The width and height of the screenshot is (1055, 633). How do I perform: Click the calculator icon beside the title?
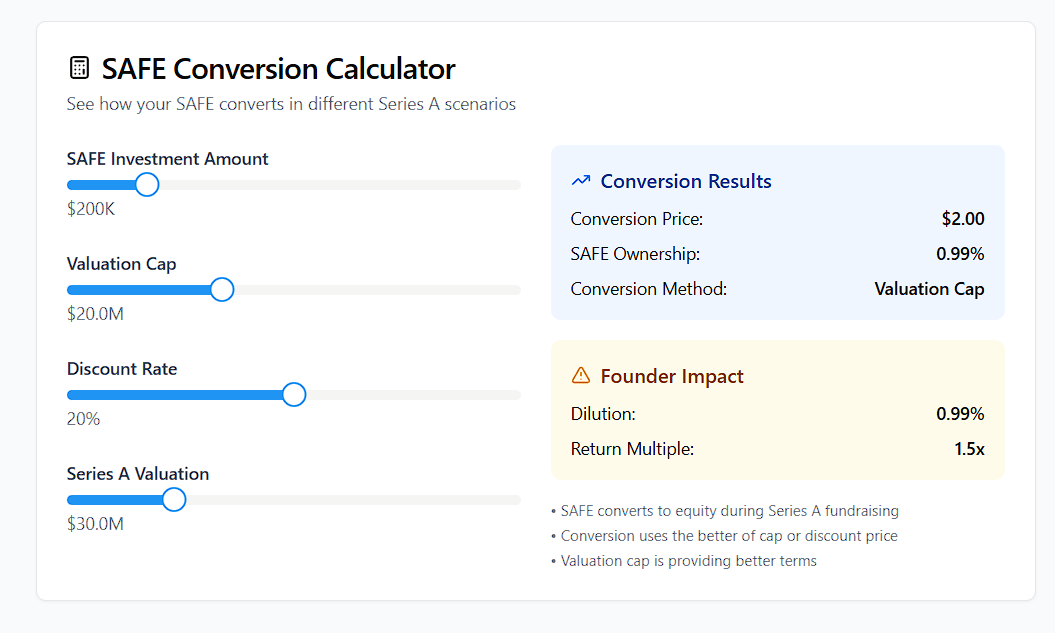coord(78,68)
